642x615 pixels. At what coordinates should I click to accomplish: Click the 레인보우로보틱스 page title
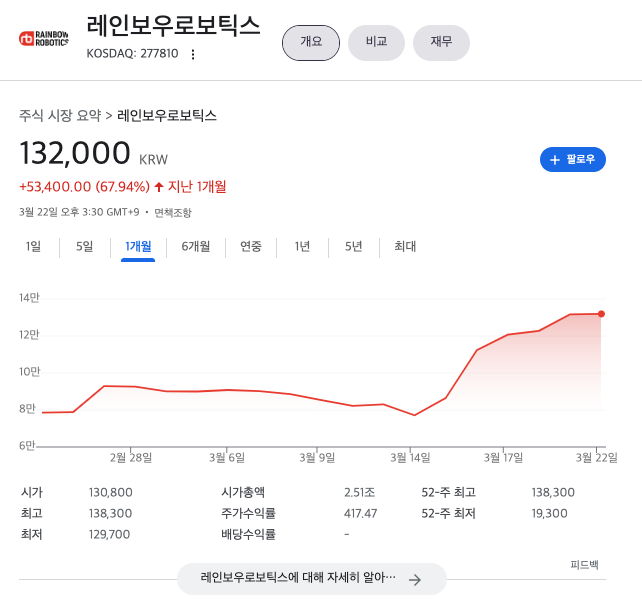click(x=173, y=26)
